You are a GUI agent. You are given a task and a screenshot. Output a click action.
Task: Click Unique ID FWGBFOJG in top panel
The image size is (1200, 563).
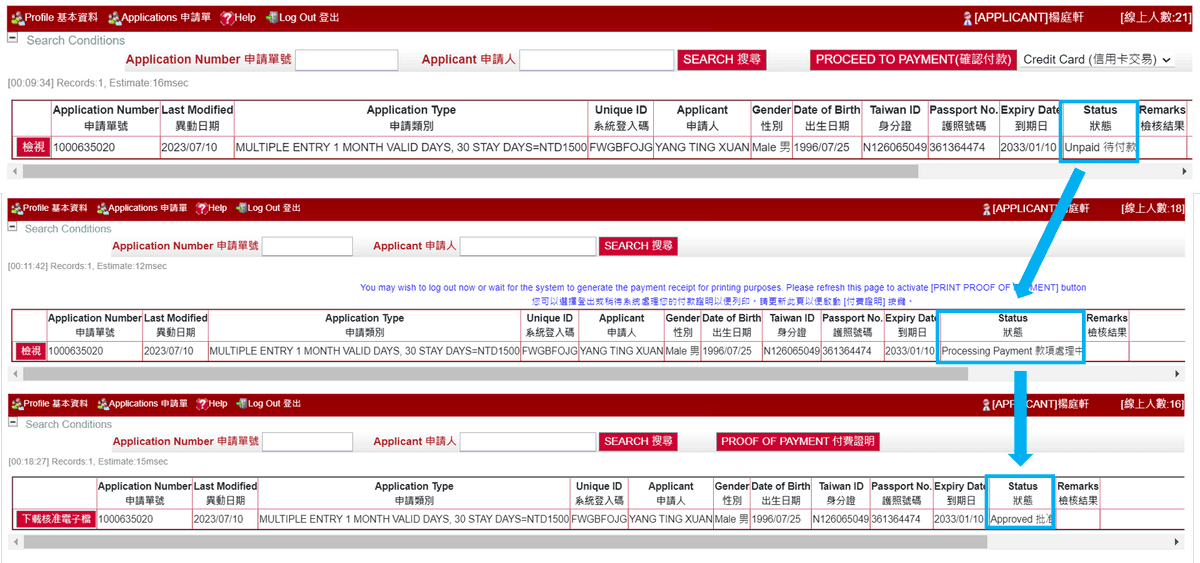pos(621,148)
